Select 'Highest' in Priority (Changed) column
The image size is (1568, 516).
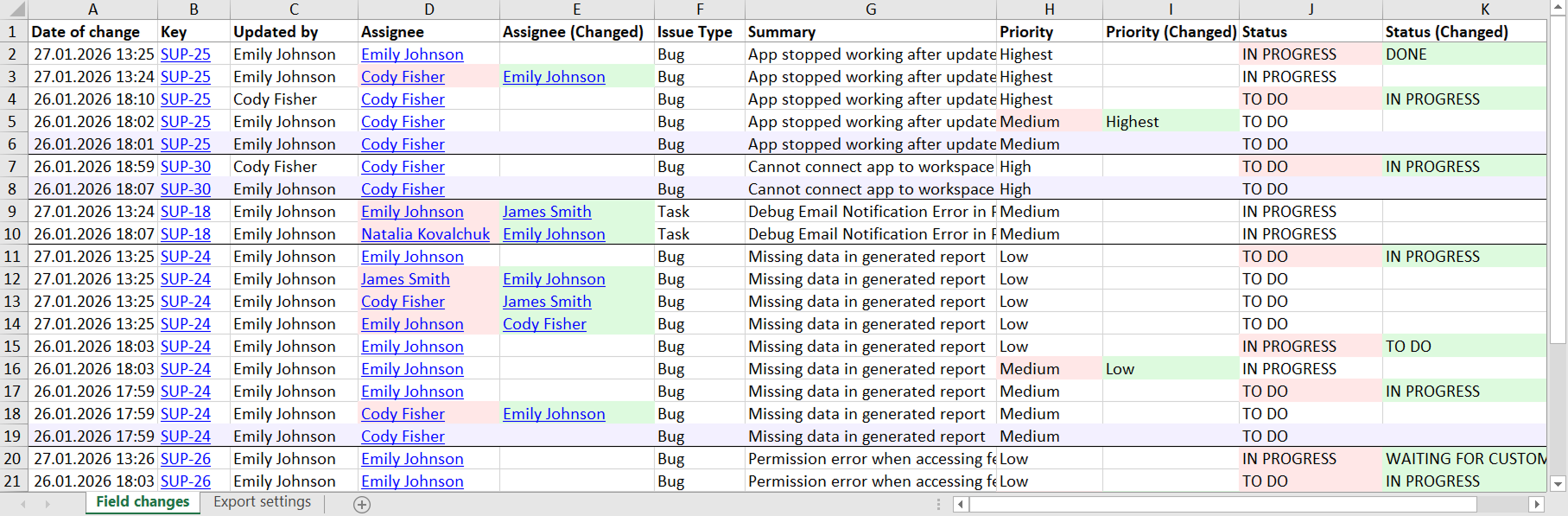coord(1171,122)
